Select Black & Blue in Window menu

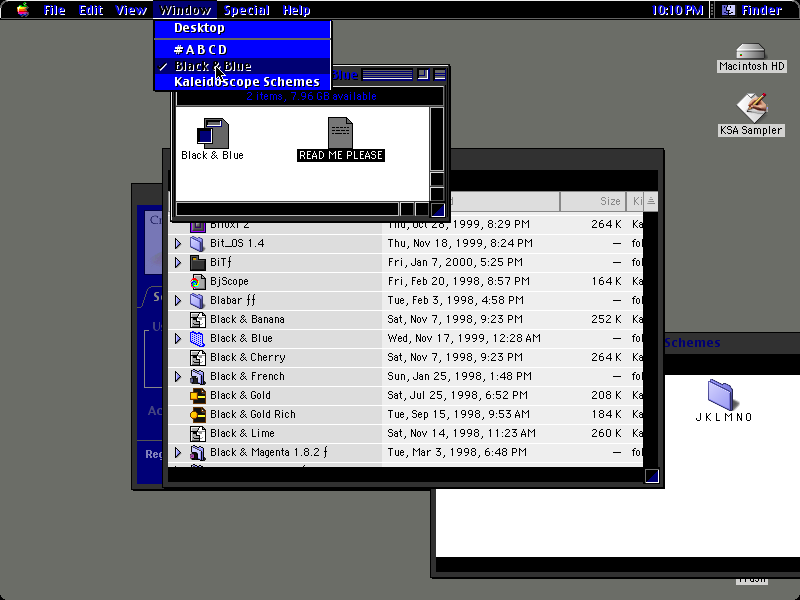click(x=243, y=66)
